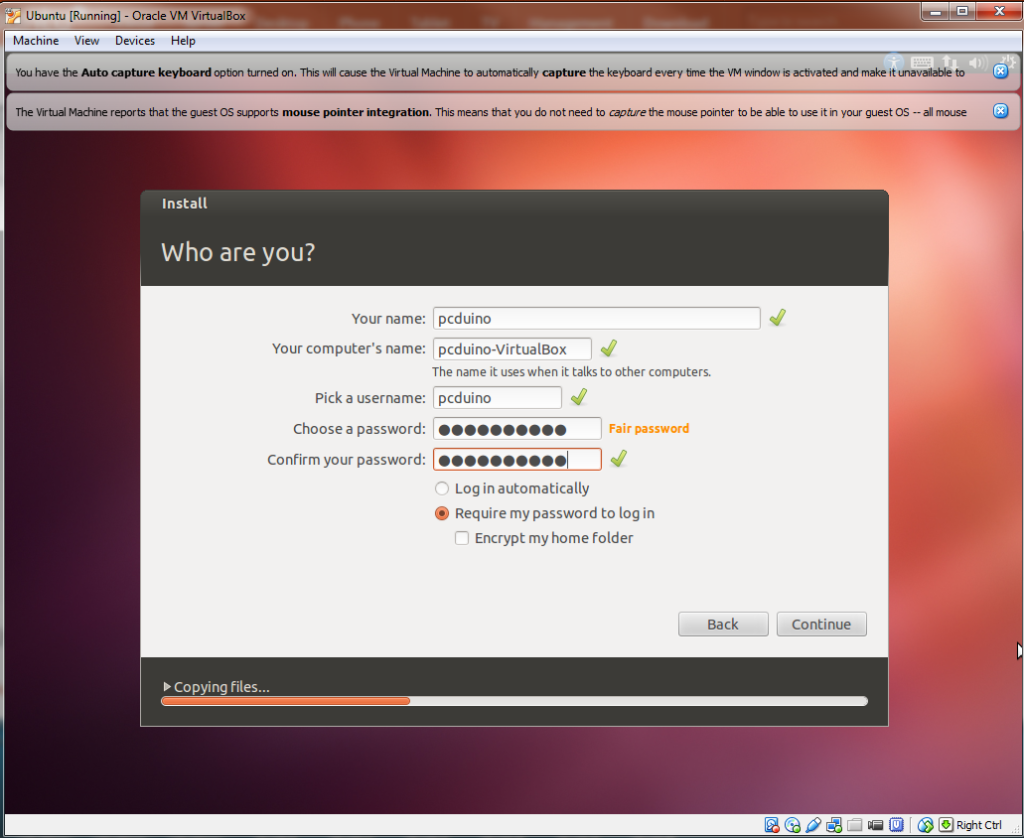The image size is (1024, 838).
Task: Click the Ubuntu network indicator icon
Action: [950, 63]
